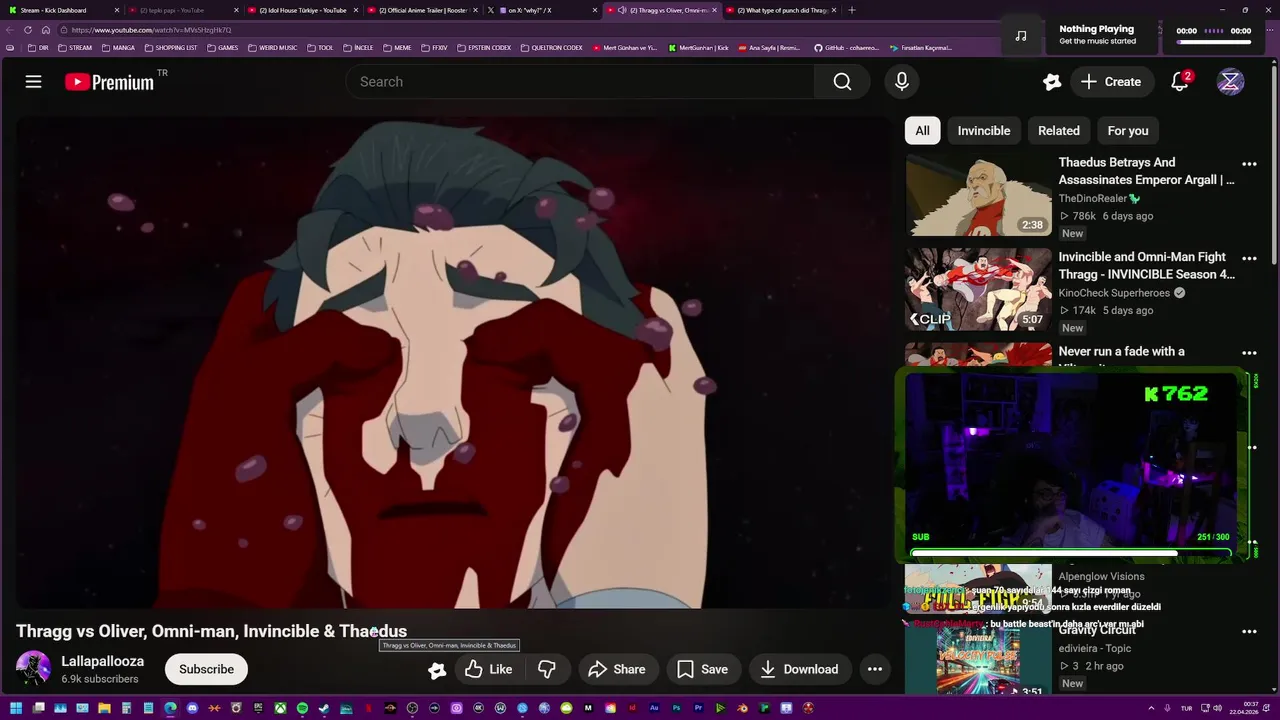Screen dimensions: 1280x720
Task: Select the Invincible filter chip
Action: pyautogui.click(x=984, y=131)
